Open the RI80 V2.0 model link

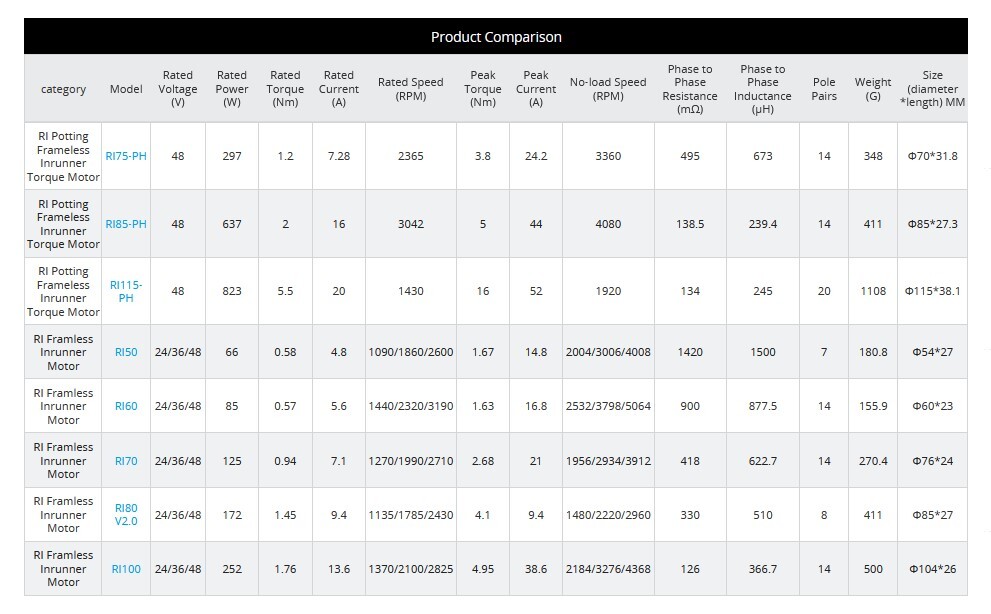pos(126,515)
